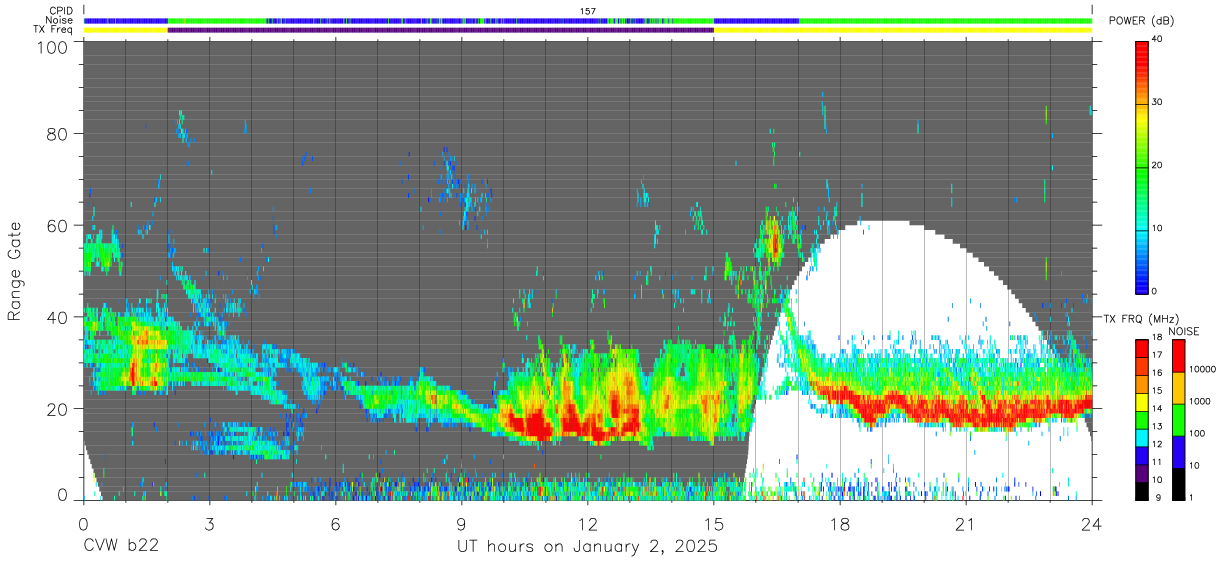The height and width of the screenshot is (567, 1228).
Task: Click the green 100–1000 NOISE legend swatch
Action: click(x=1178, y=418)
